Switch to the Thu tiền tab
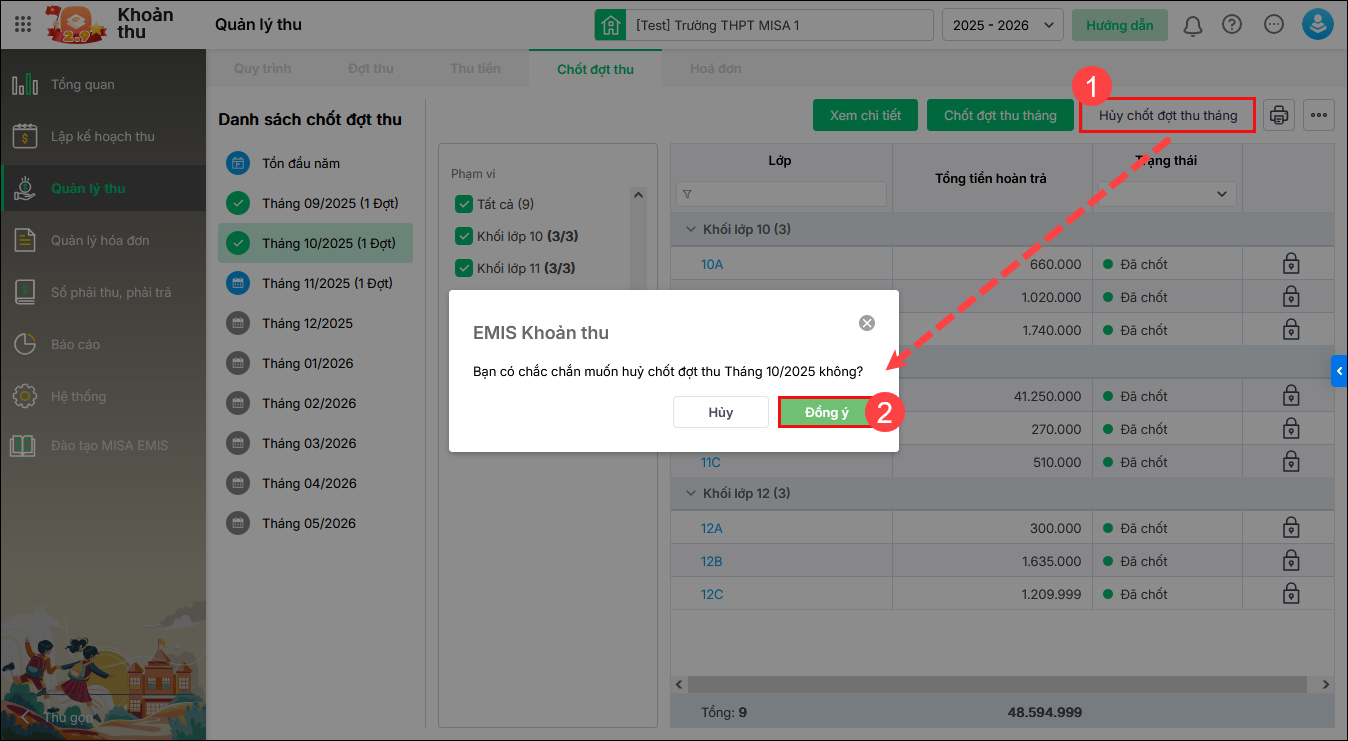1348x741 pixels. [x=475, y=69]
